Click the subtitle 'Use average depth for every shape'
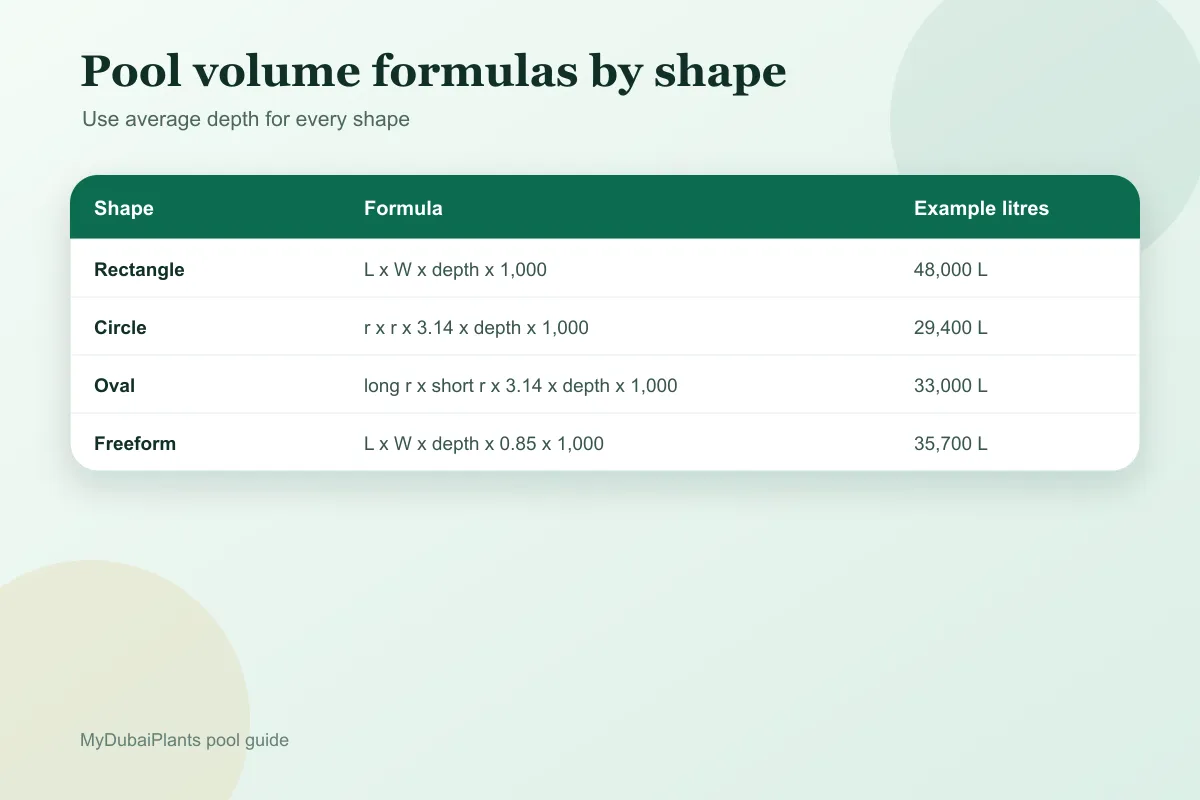The image size is (1200, 800). (x=246, y=119)
